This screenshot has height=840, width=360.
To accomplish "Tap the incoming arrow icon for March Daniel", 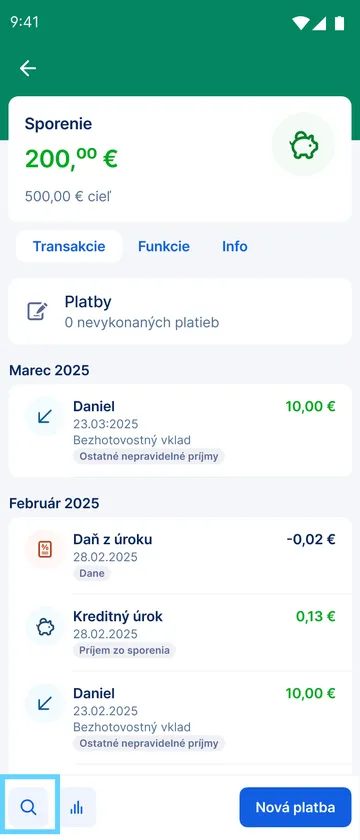I will coord(44,416).
